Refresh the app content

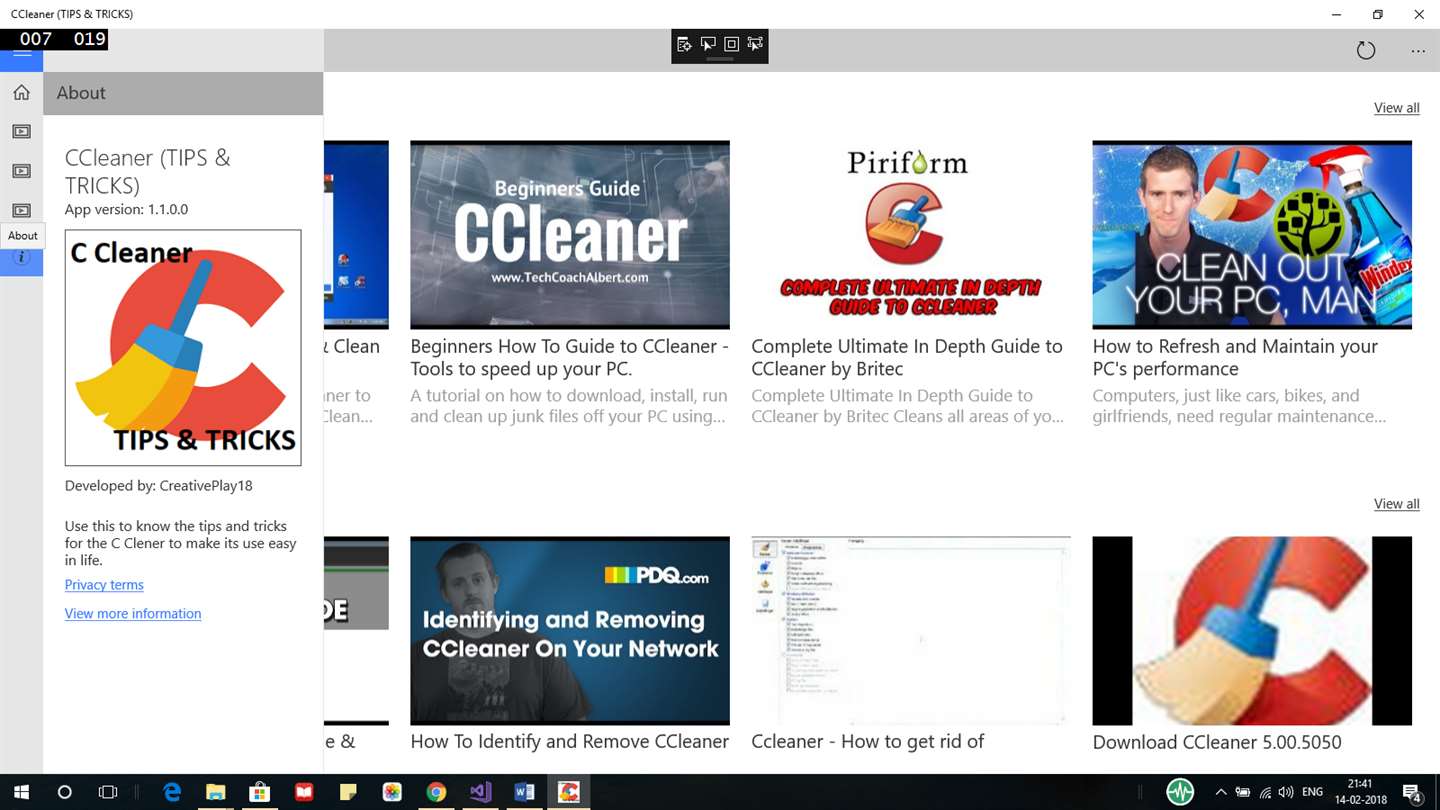(x=1365, y=50)
